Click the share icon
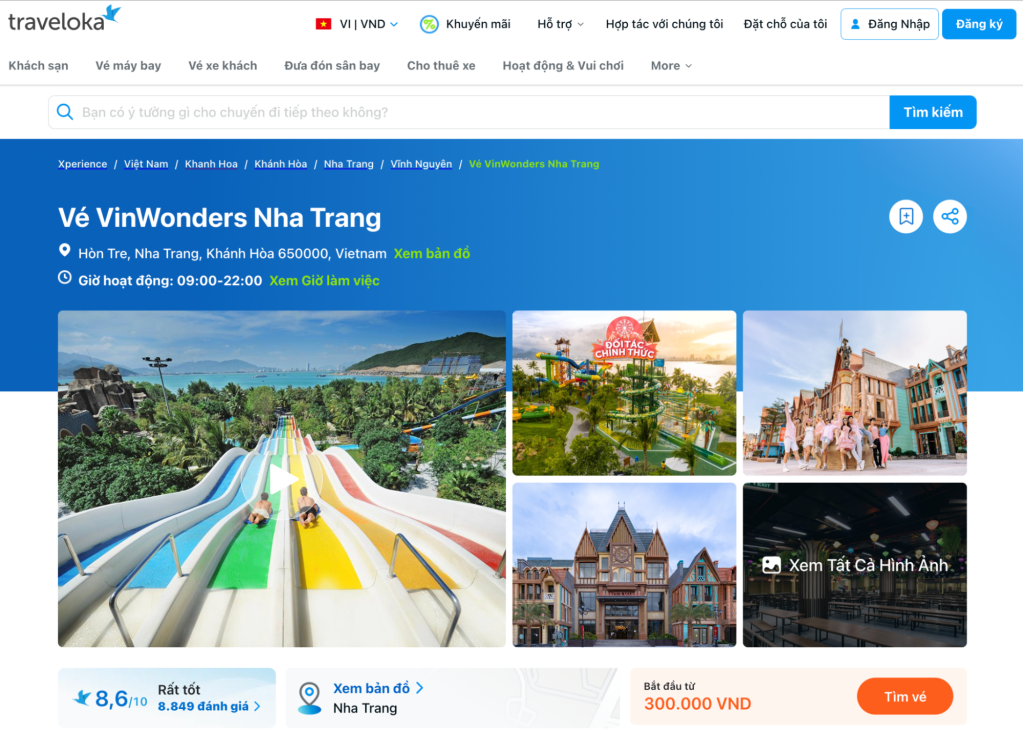This screenshot has height=731, width=1023. (x=950, y=216)
